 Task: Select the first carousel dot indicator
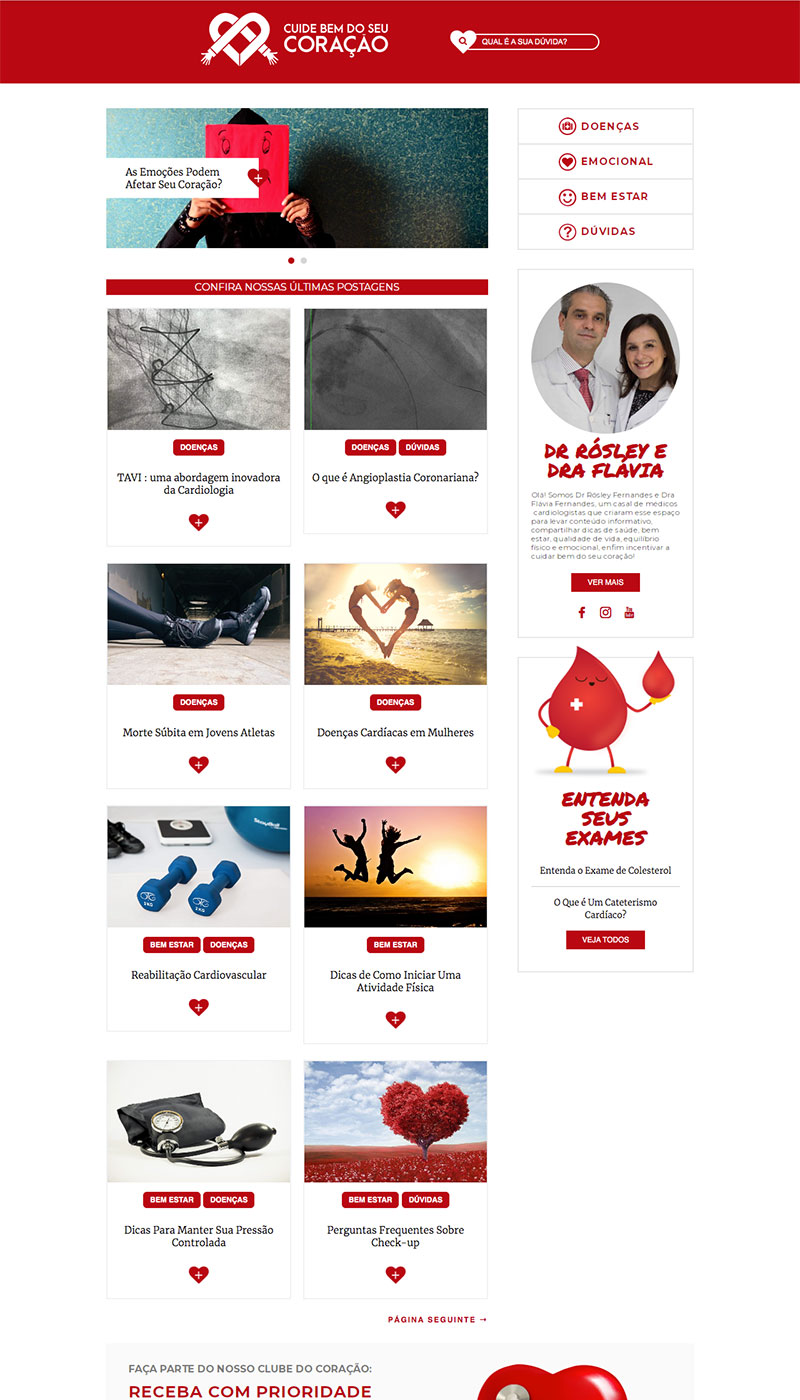point(291,260)
